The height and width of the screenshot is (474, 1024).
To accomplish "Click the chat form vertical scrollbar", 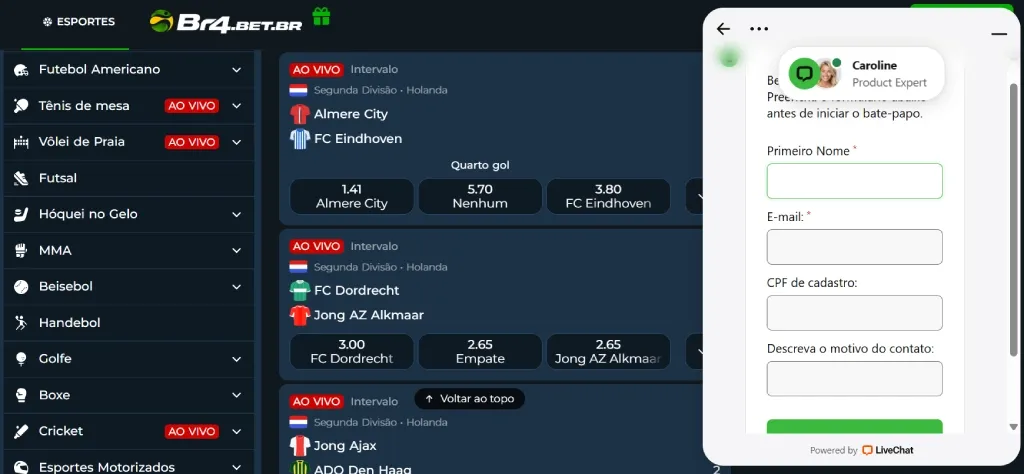I will (x=1014, y=219).
